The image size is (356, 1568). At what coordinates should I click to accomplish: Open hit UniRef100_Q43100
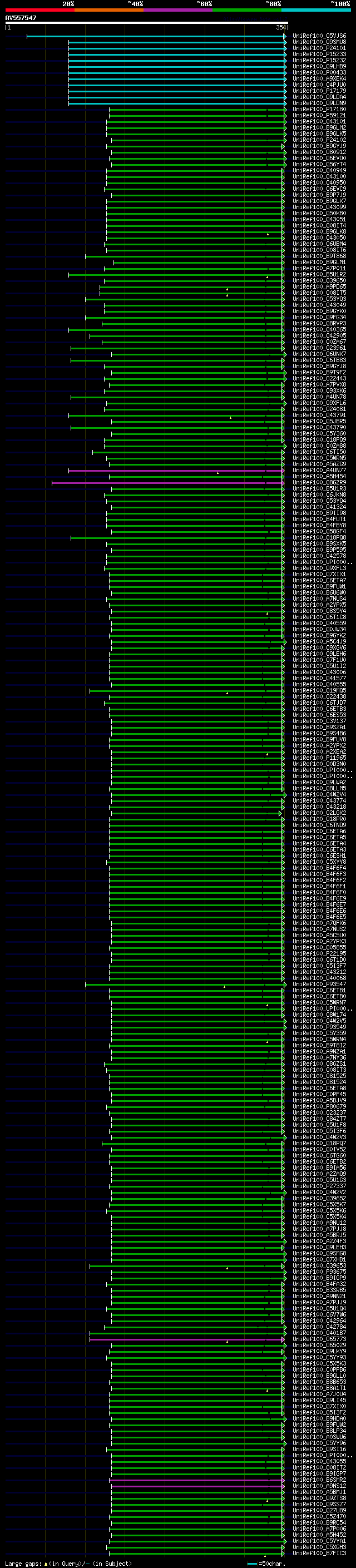click(x=319, y=176)
